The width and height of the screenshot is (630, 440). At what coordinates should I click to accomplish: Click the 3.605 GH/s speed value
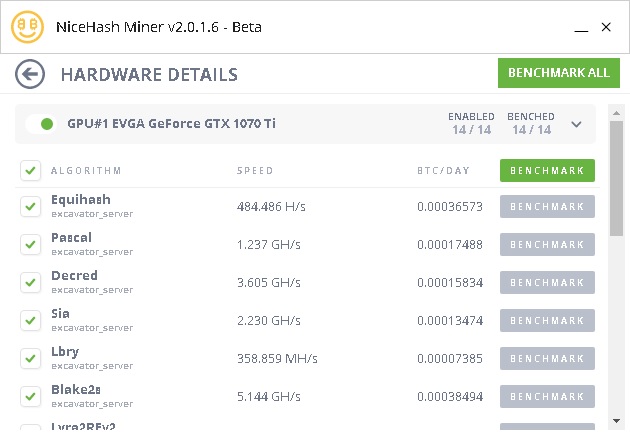[268, 282]
